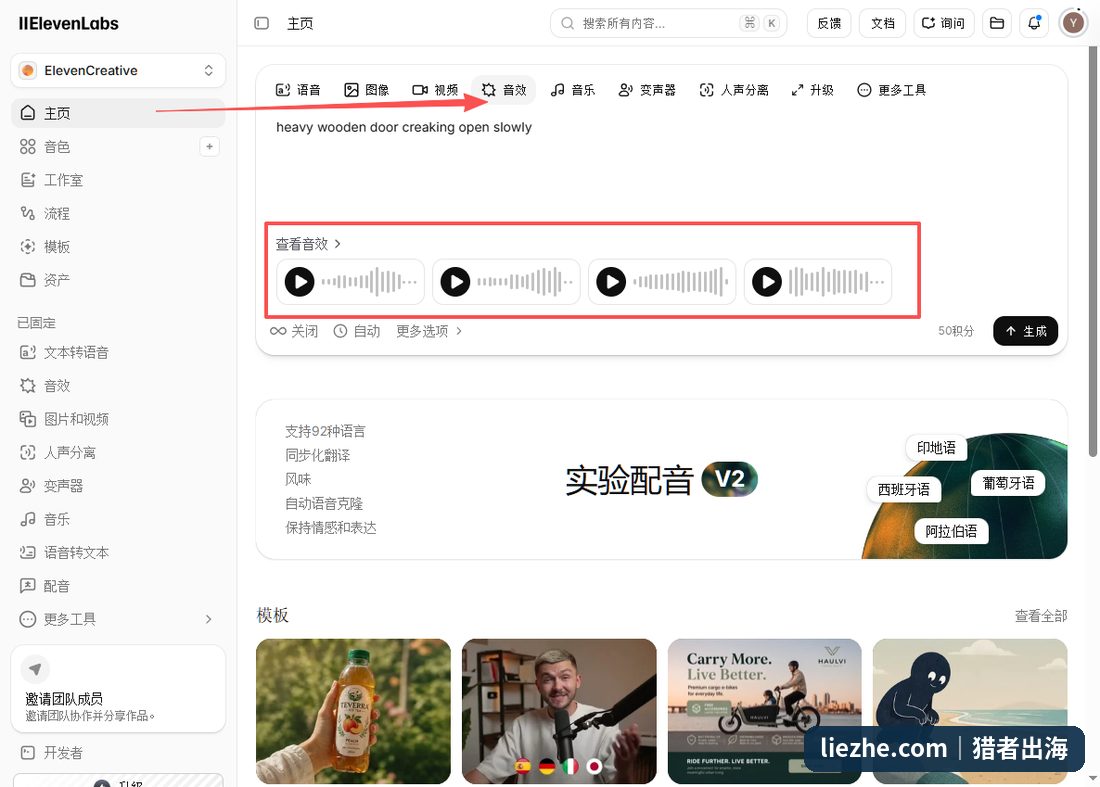Expand 更多工具 in the sidebar
1100x787 pixels.
[118, 619]
